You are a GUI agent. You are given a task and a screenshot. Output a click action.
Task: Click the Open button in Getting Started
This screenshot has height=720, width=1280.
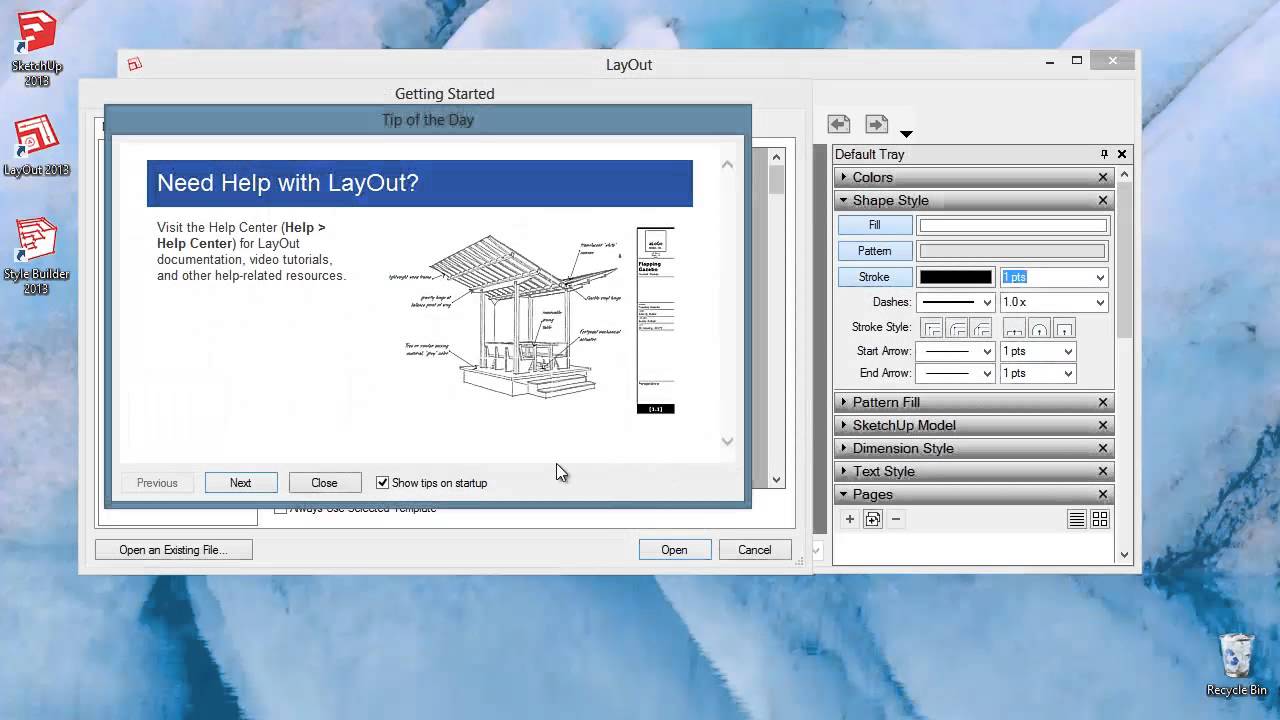click(674, 549)
